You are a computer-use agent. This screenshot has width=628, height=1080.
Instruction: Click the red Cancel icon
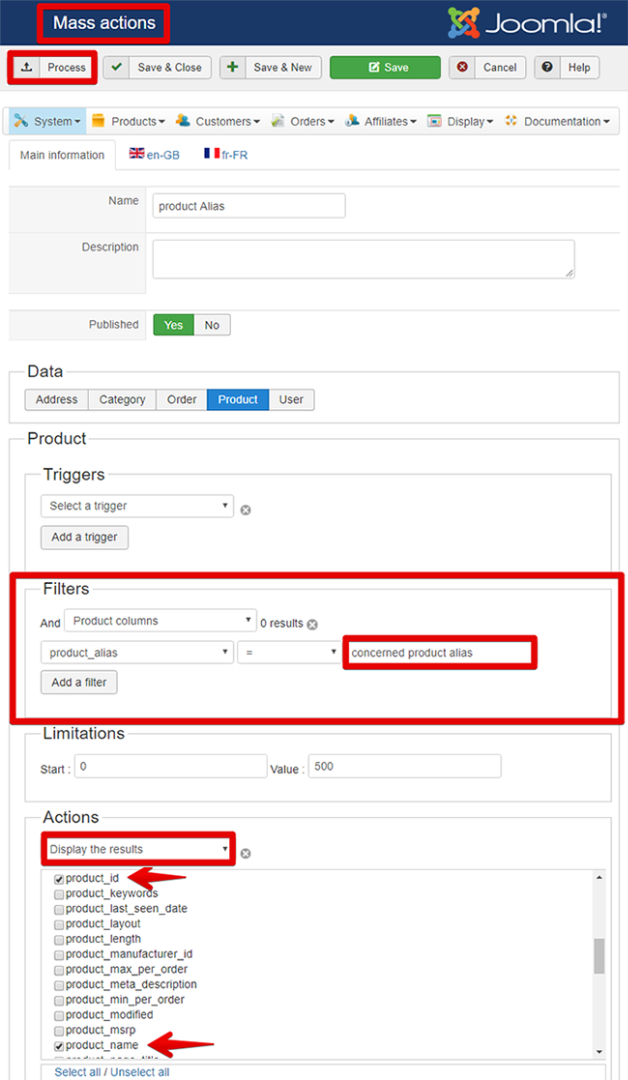(462, 68)
